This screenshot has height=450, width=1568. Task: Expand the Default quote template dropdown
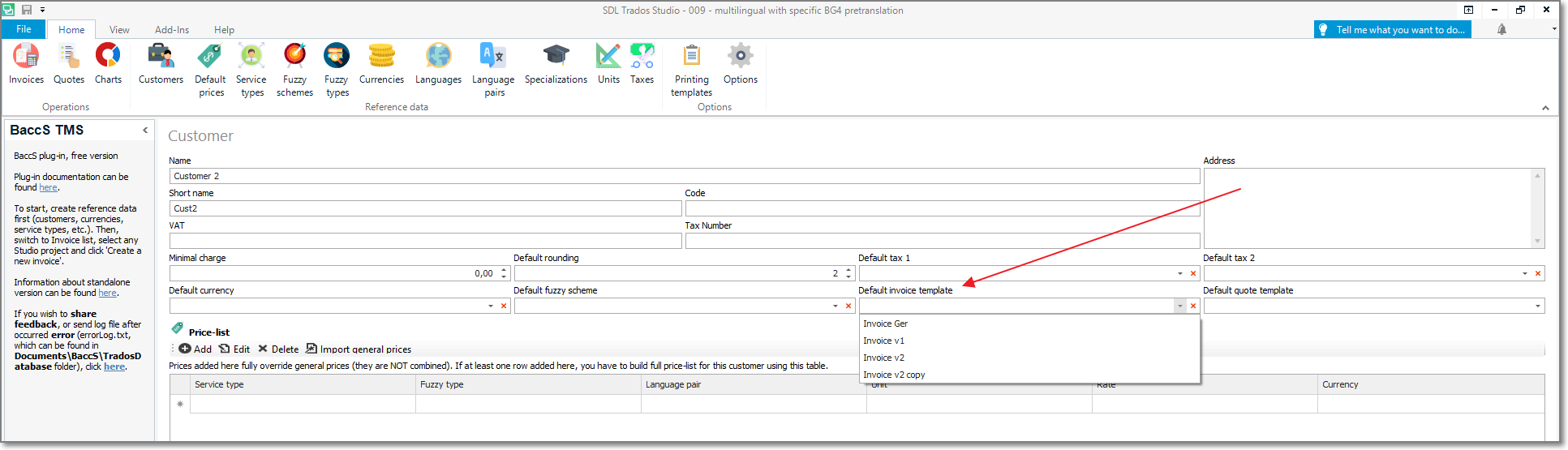click(x=1537, y=306)
